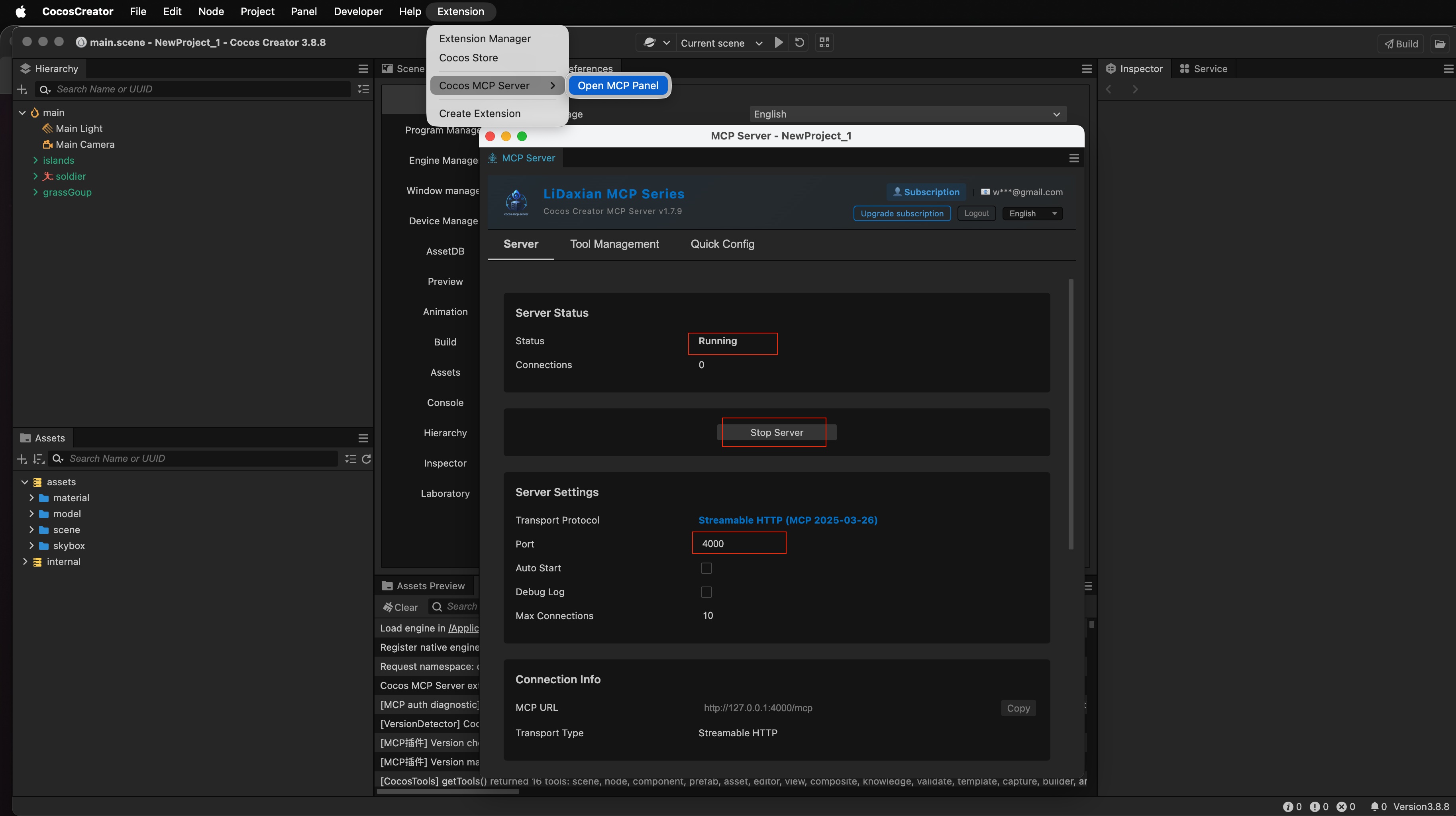Open the preview QR code icon
Image resolution: width=1456 pixels, height=816 pixels.
coord(824,42)
